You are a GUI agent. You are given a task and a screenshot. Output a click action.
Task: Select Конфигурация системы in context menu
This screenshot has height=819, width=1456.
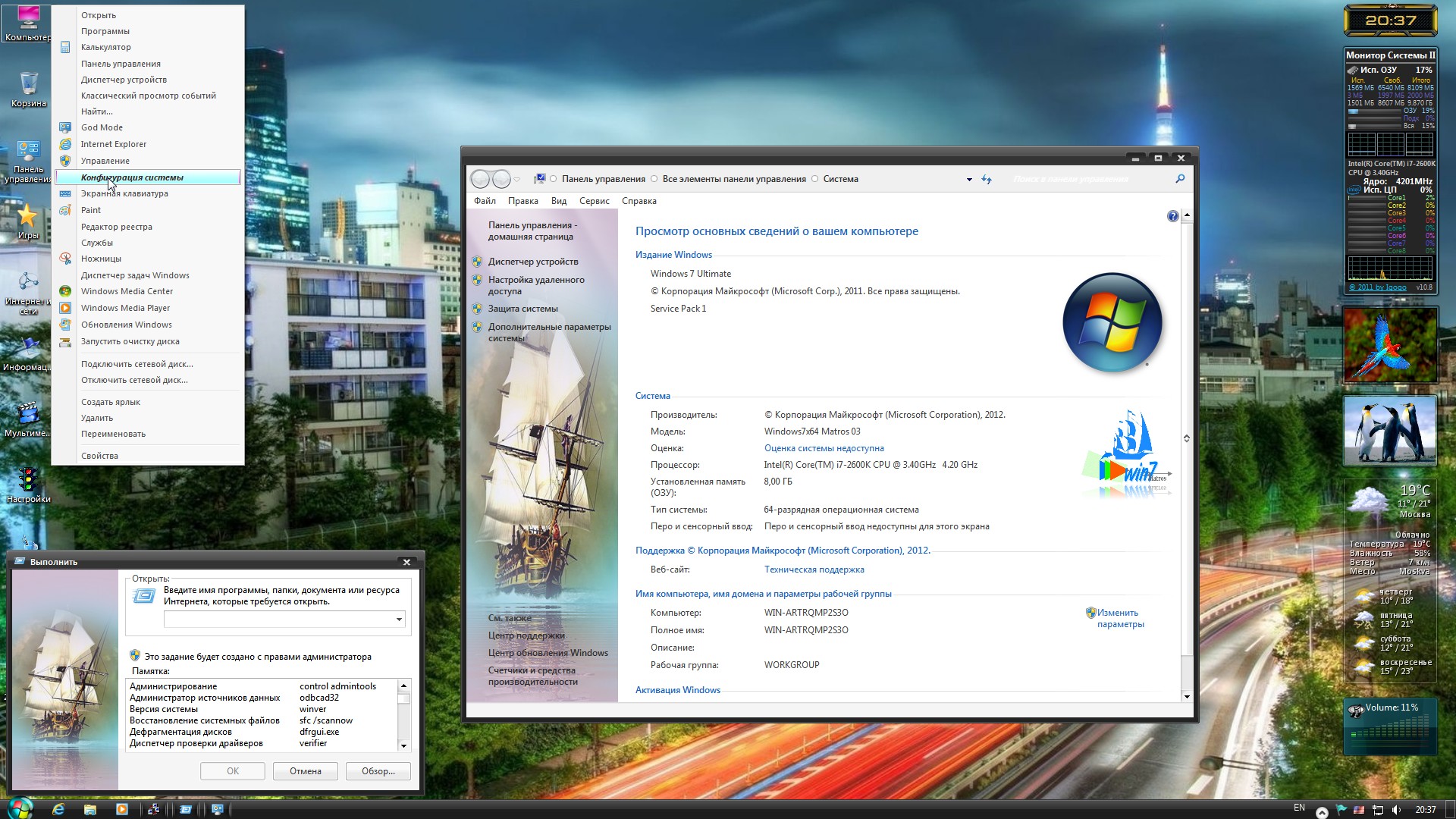148,177
